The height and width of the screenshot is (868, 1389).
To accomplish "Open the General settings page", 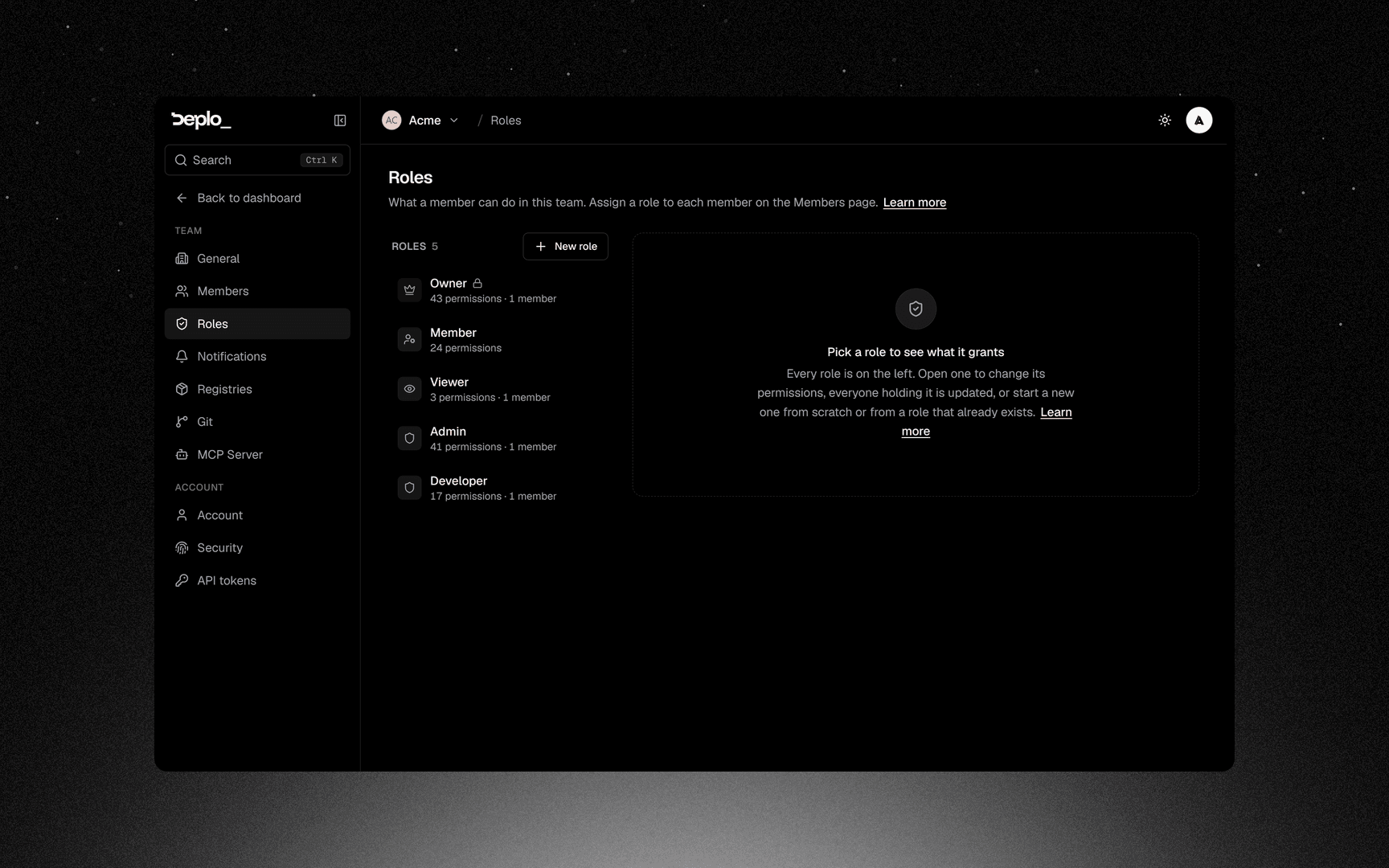I will pyautogui.click(x=257, y=259).
